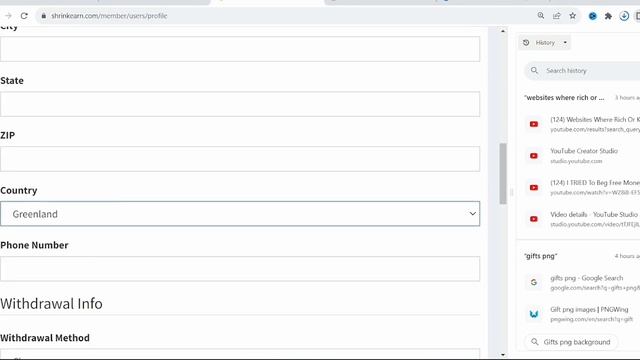Click the page scrollbar down arrow
The image size is (640, 360).
click(503, 355)
